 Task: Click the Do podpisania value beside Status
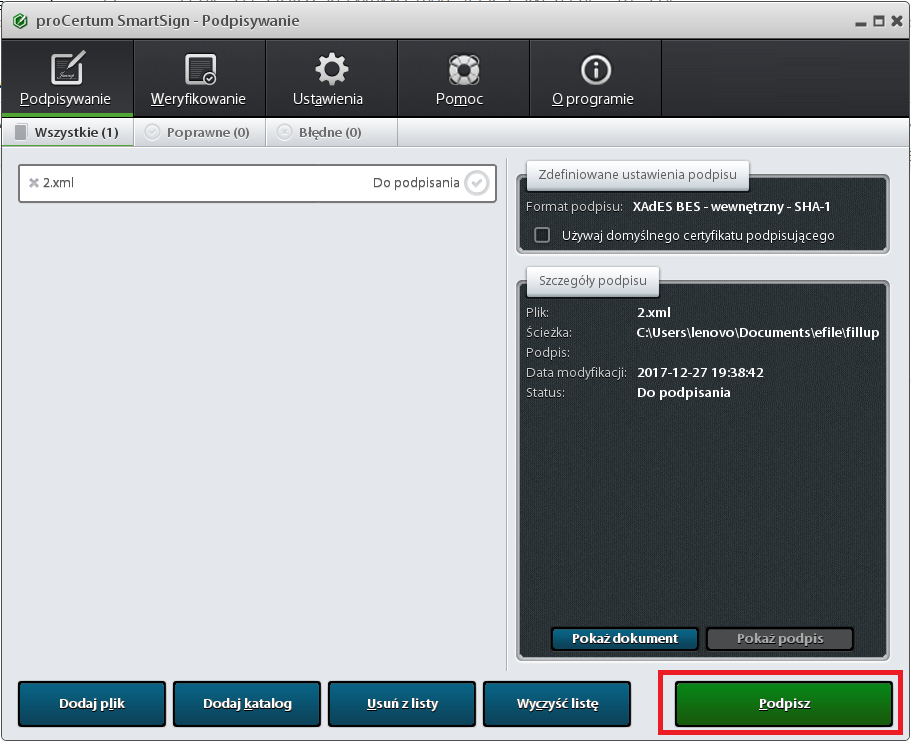coord(684,393)
